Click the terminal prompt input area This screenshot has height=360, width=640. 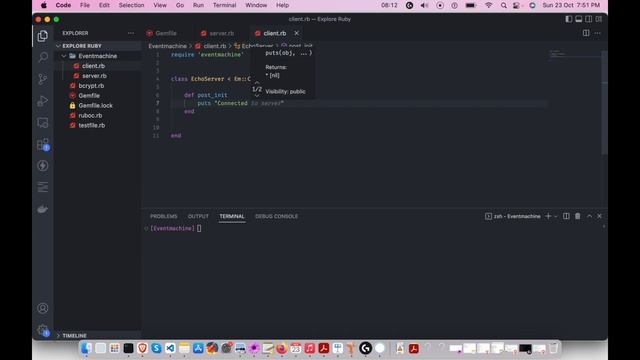[199, 229]
